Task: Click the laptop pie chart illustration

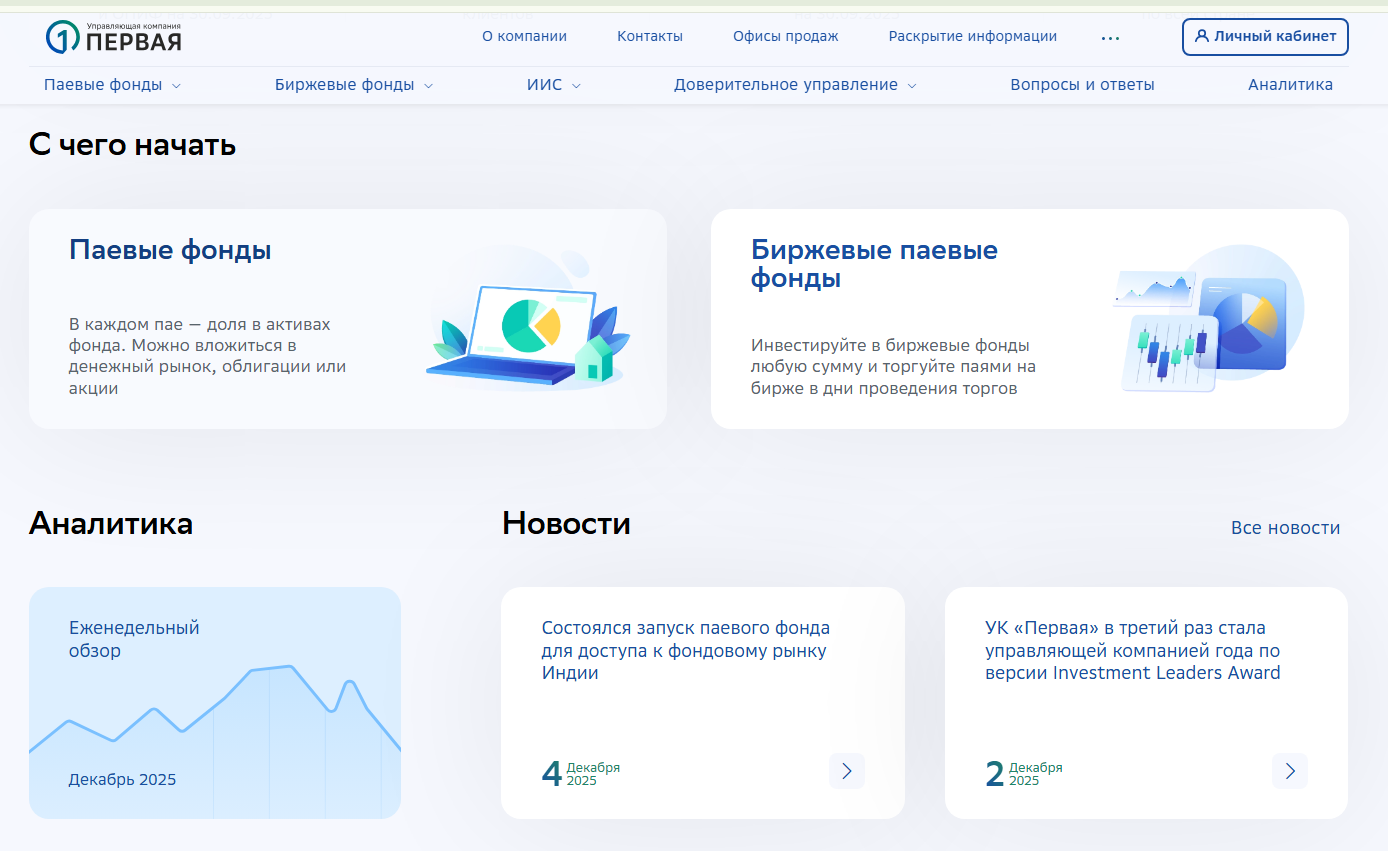Action: click(529, 320)
